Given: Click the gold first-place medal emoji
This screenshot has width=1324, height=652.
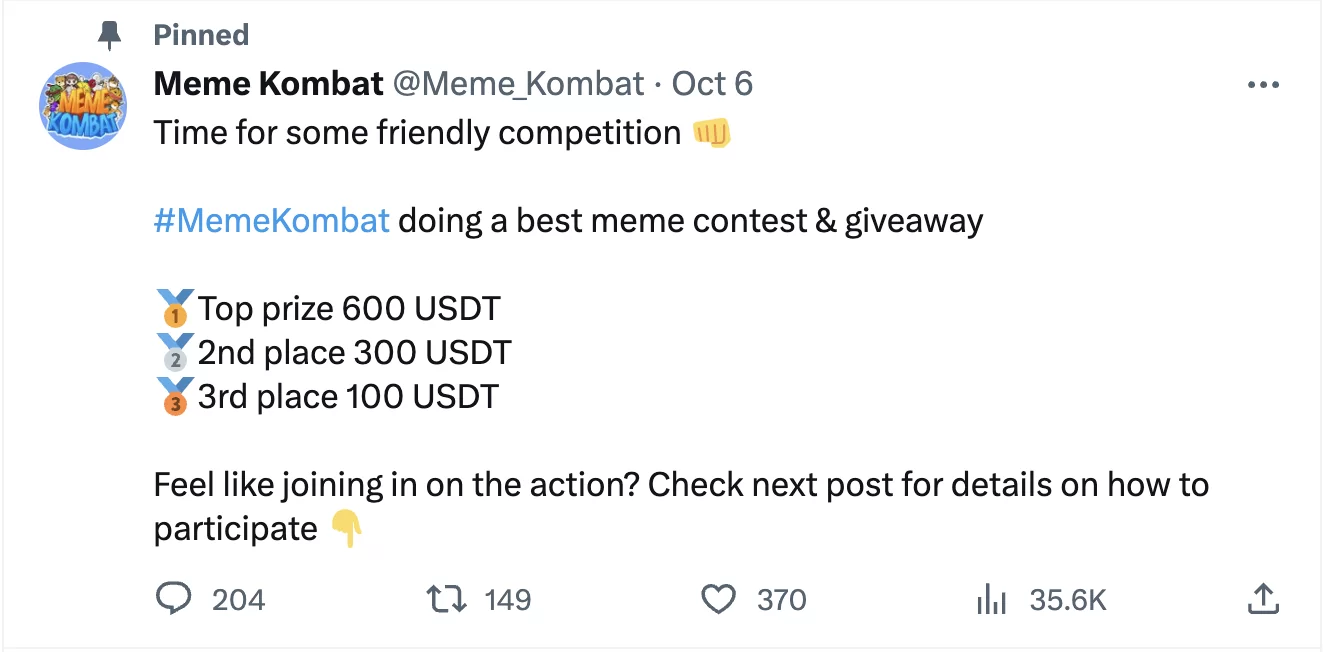Looking at the screenshot, I should point(175,309).
